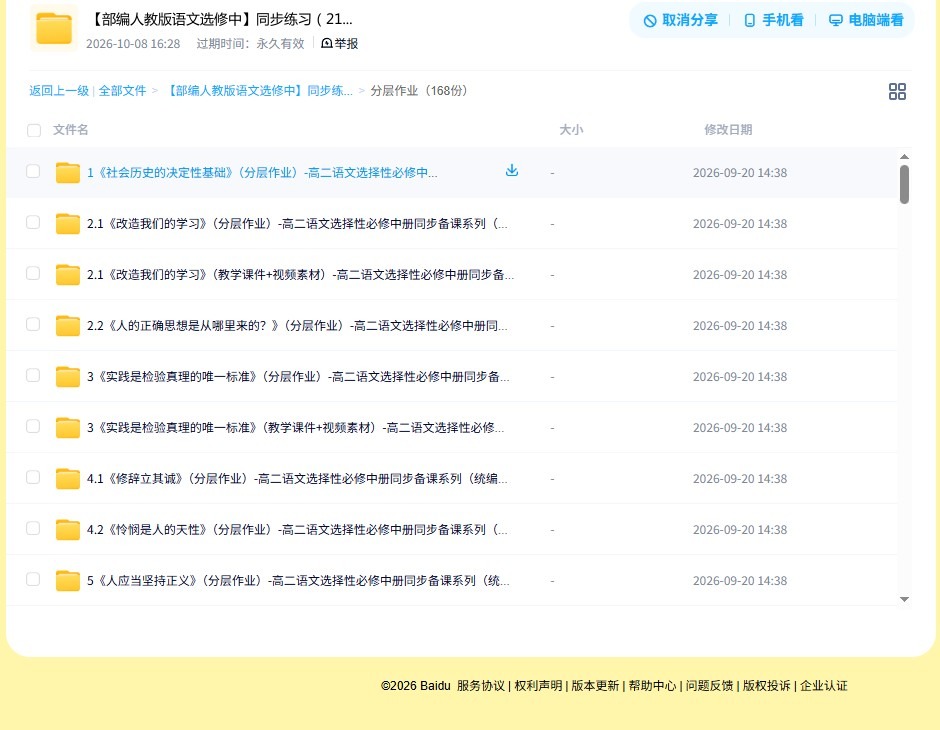Click the large share folder icon at top

pos(54,28)
